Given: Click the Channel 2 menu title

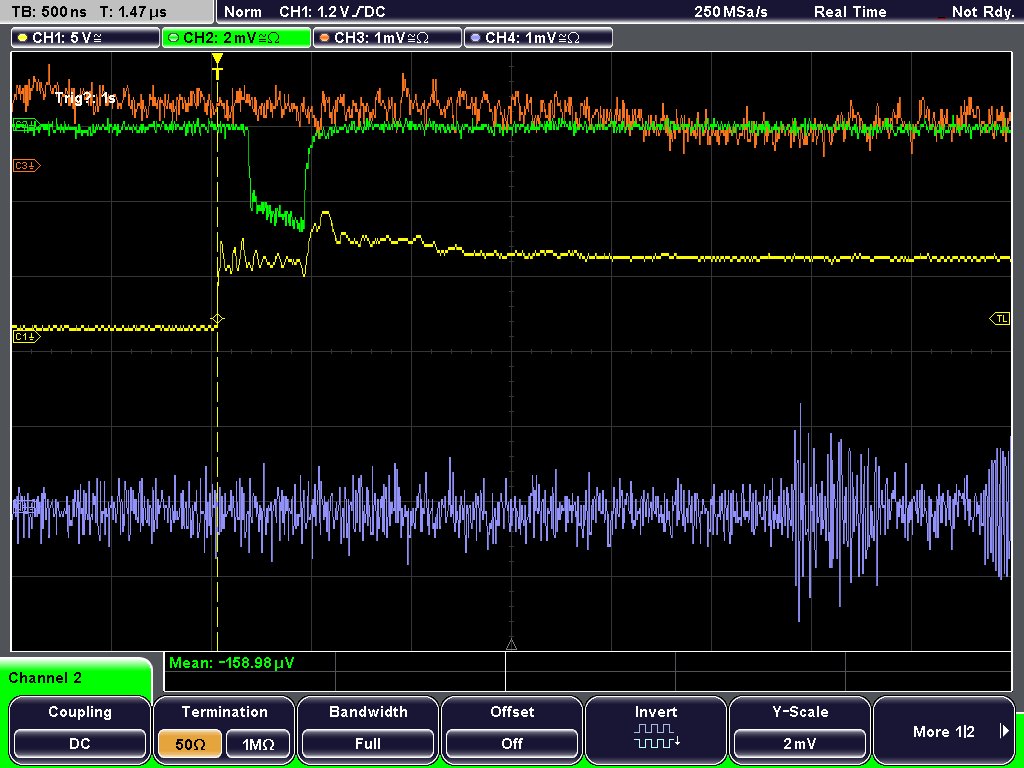Looking at the screenshot, I should pos(45,678).
